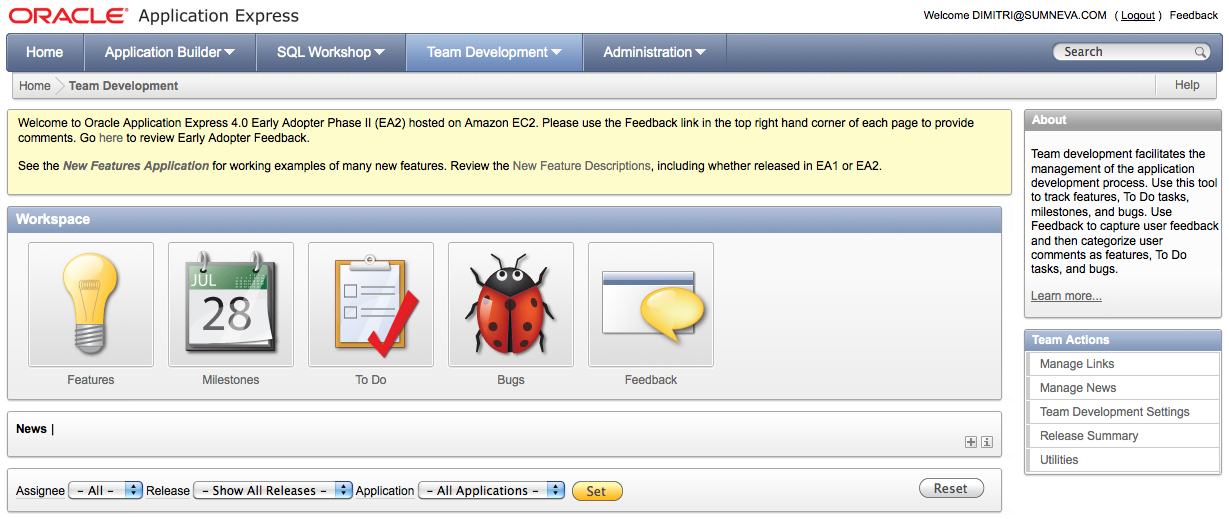
Task: Click the Oracle logo
Action: (x=68, y=16)
